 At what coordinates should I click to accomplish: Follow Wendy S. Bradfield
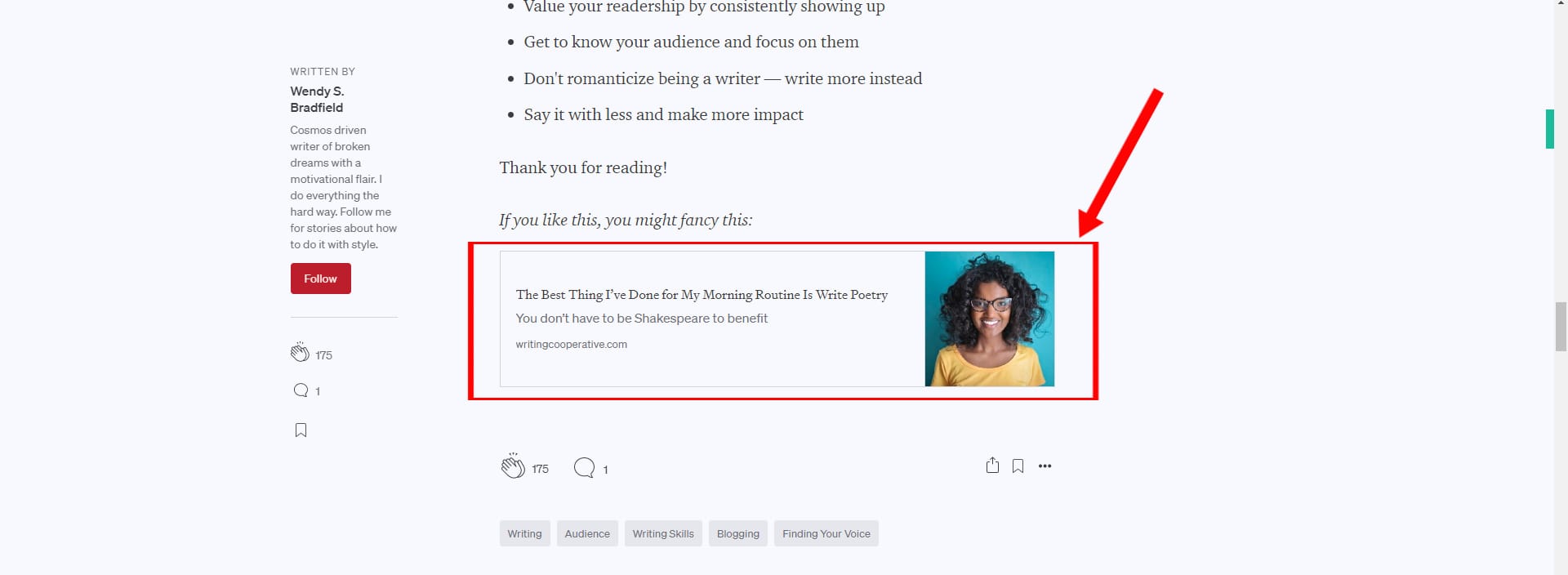[x=320, y=279]
